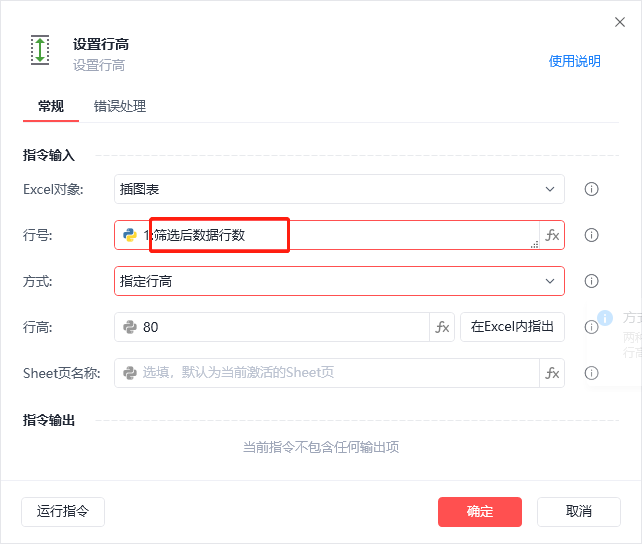Click info icon next to 行号 field
Image resolution: width=642 pixels, height=544 pixels.
tap(591, 235)
